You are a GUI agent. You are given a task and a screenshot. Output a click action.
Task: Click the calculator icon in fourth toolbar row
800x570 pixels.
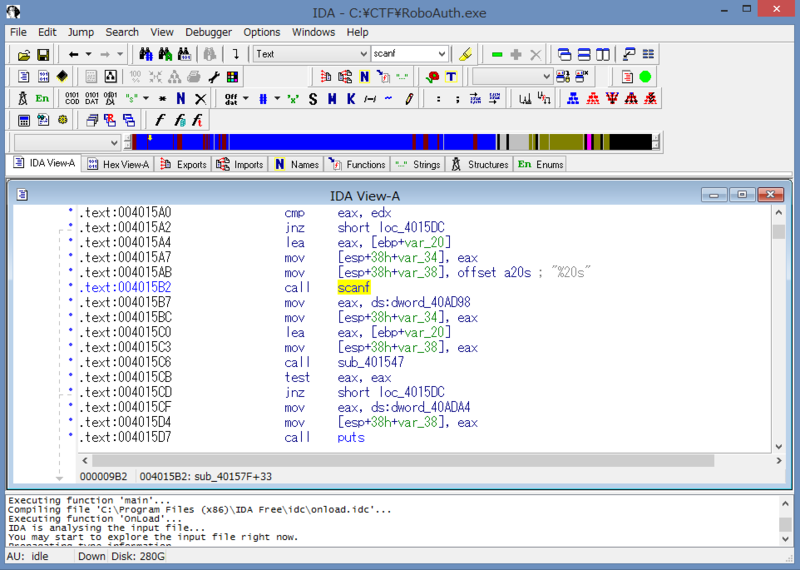pos(24,120)
